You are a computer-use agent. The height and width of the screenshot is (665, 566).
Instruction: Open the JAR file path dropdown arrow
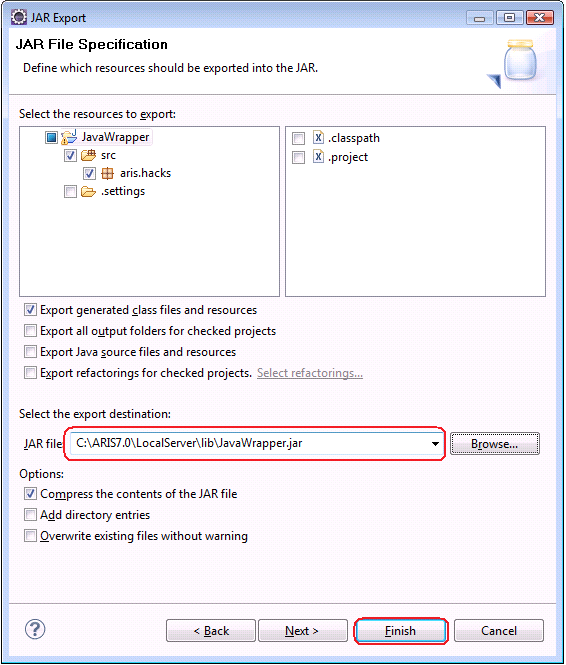[x=435, y=444]
